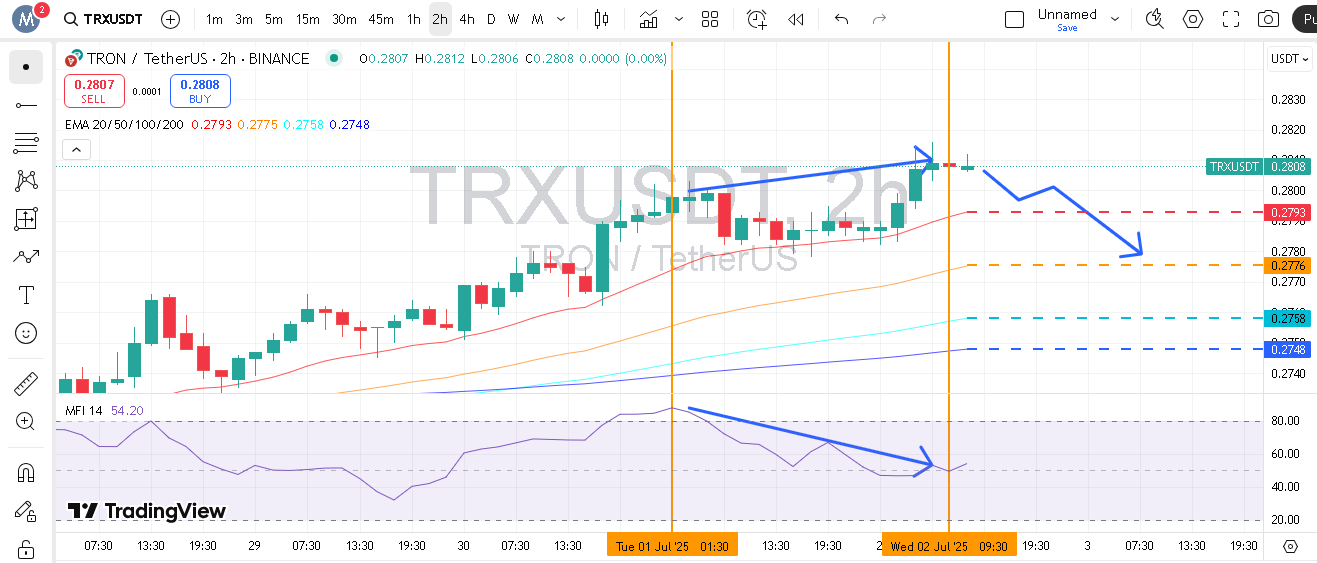This screenshot has width=1317, height=563.
Task: Click the red 0.2793 EMA price label
Action: [x=1287, y=212]
